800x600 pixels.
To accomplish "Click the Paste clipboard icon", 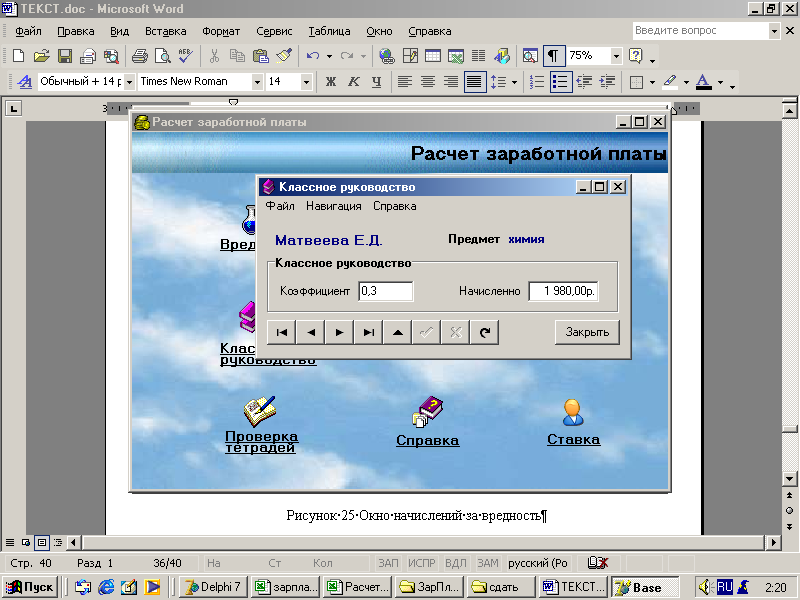I will point(261,56).
